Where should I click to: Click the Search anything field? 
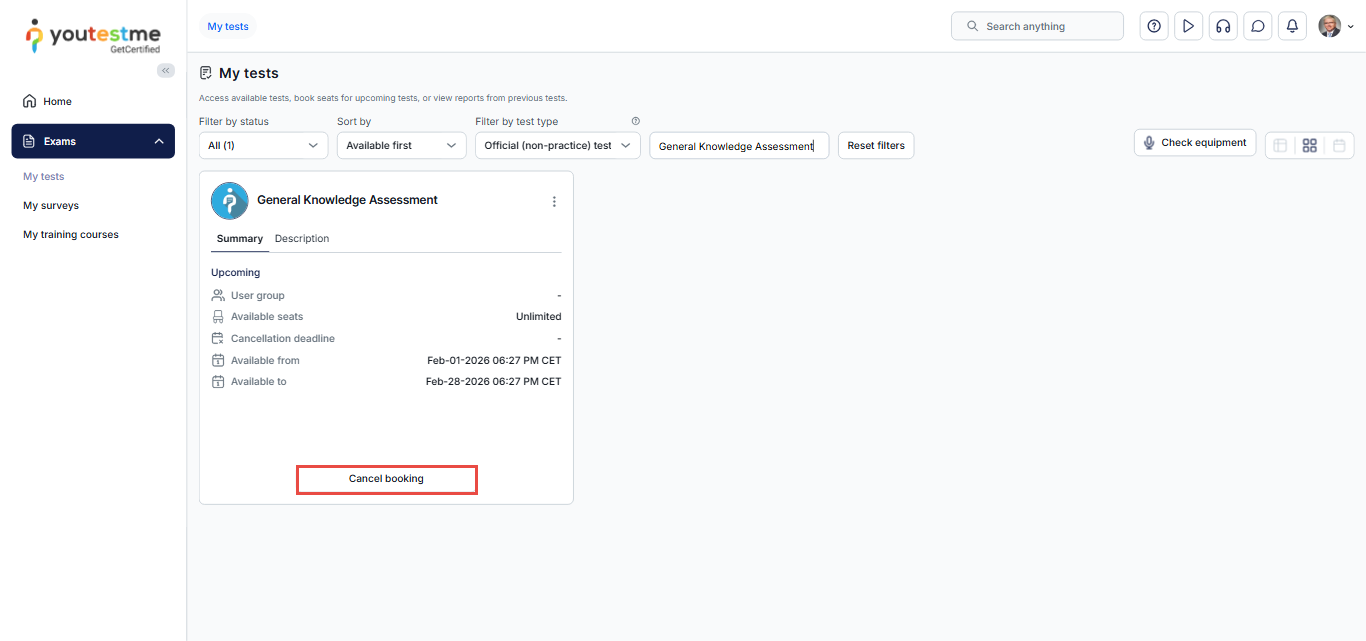coord(1037,27)
